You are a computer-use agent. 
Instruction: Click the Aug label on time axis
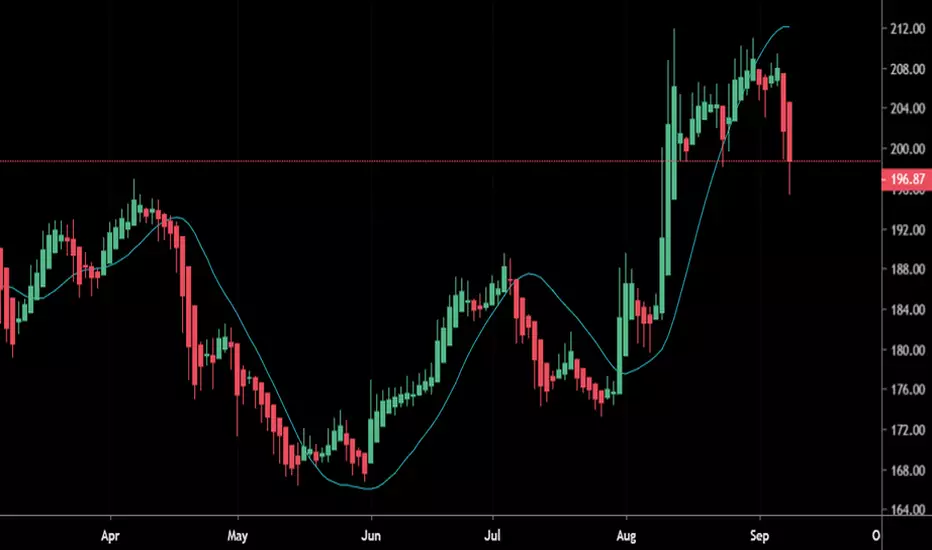(x=626, y=536)
